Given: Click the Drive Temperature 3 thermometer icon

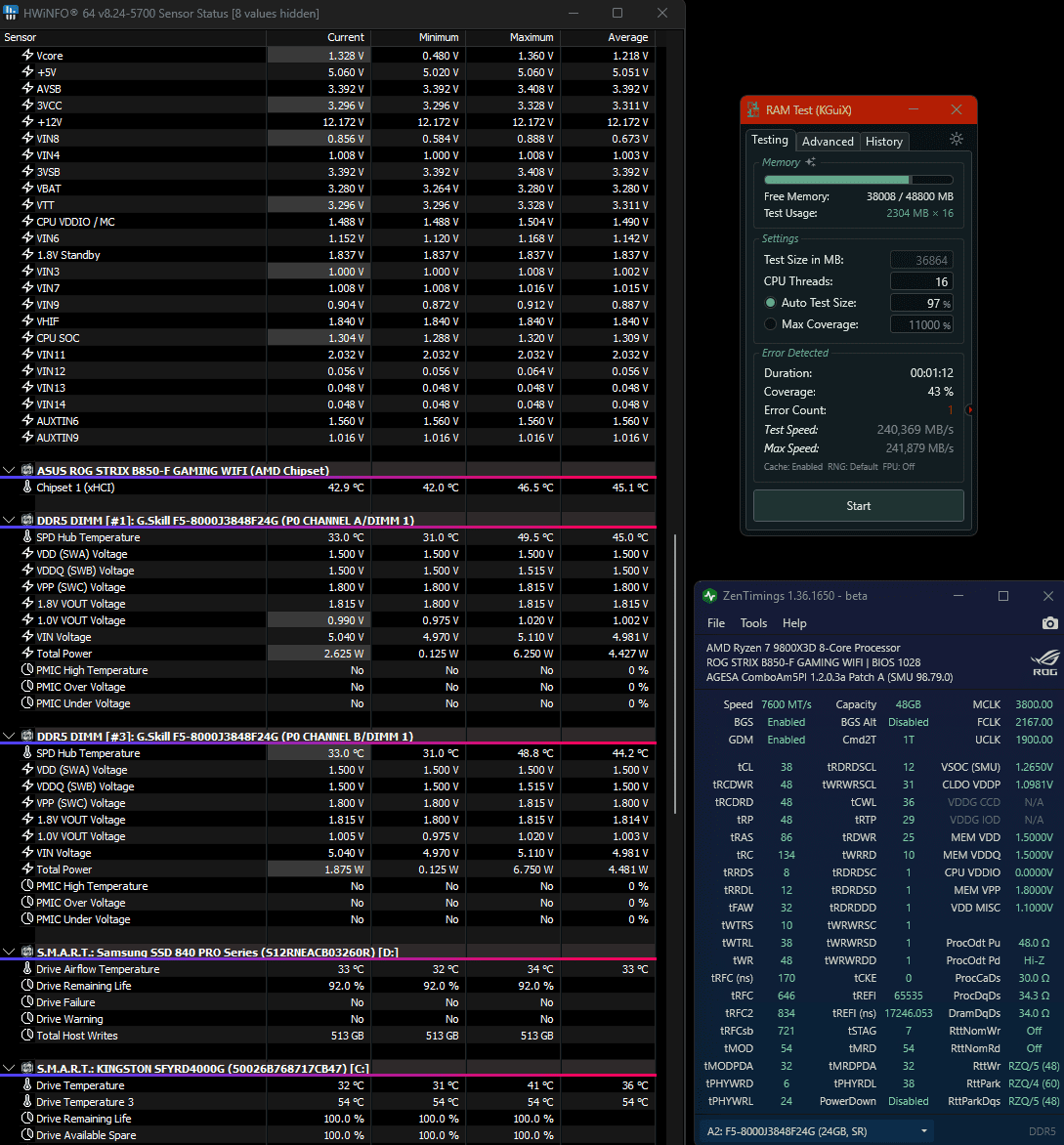Looking at the screenshot, I should (27, 1101).
